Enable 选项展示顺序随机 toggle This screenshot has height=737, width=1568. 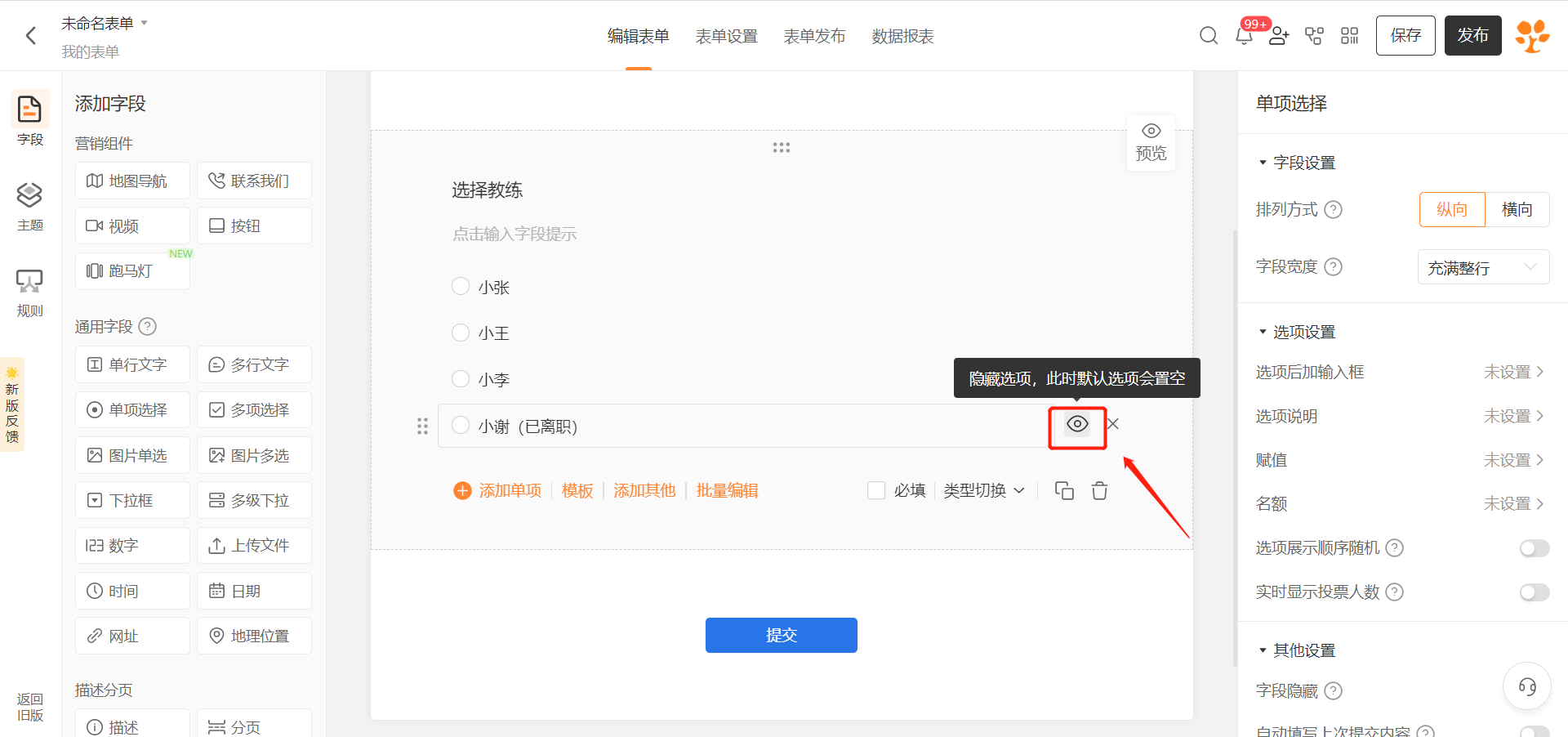(1534, 548)
